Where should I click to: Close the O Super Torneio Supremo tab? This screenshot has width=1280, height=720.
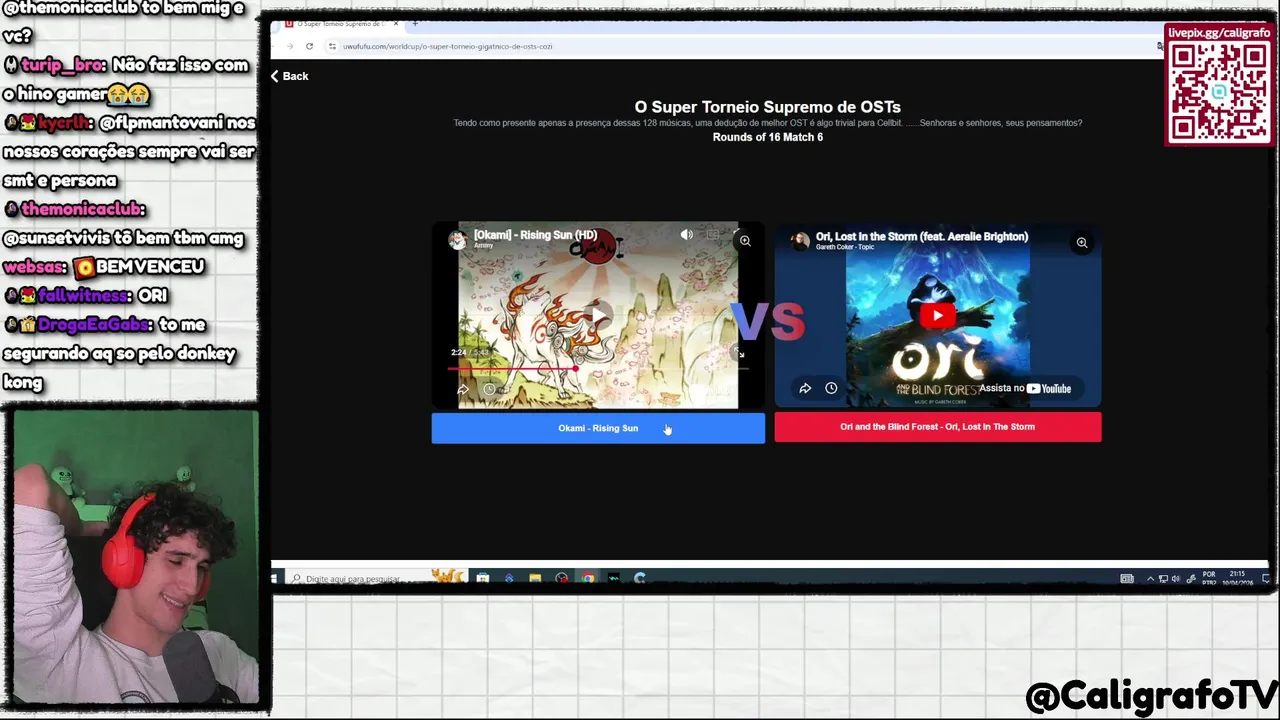396,23
